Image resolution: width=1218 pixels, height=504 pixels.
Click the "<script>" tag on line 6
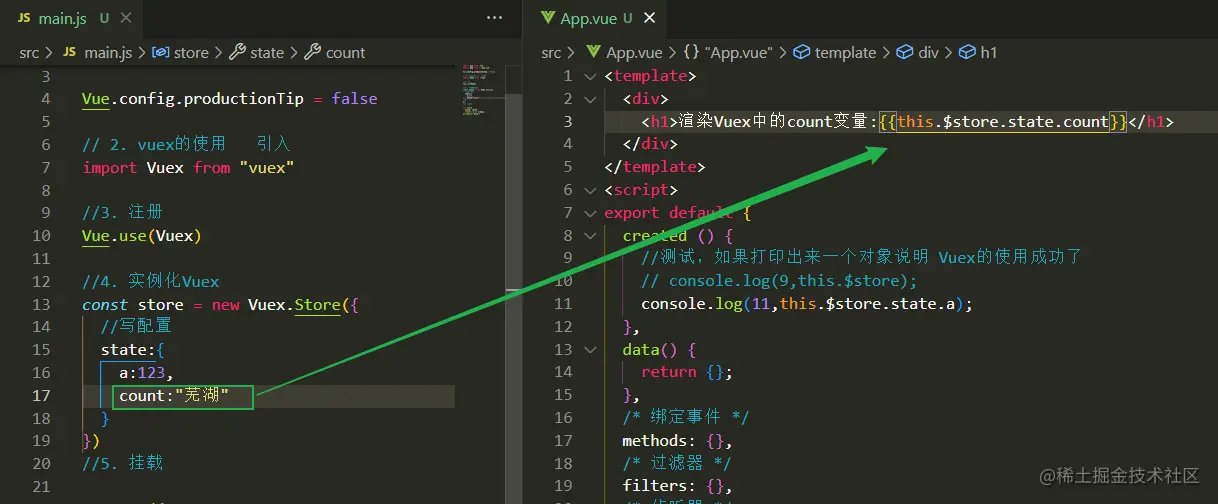641,190
